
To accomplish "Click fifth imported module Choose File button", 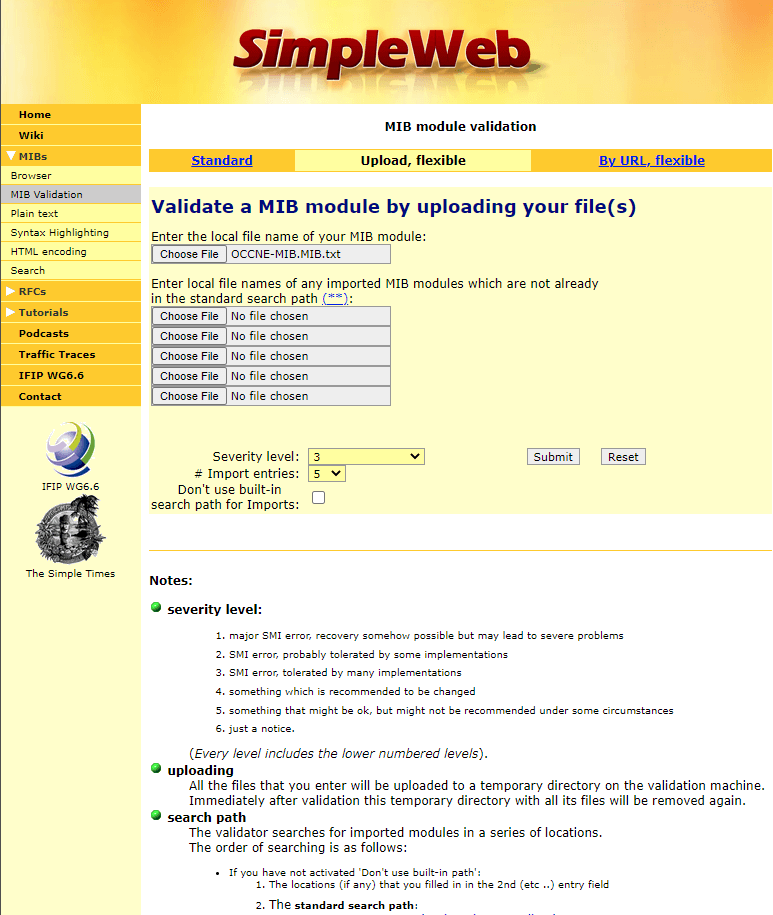I will click(x=189, y=396).
